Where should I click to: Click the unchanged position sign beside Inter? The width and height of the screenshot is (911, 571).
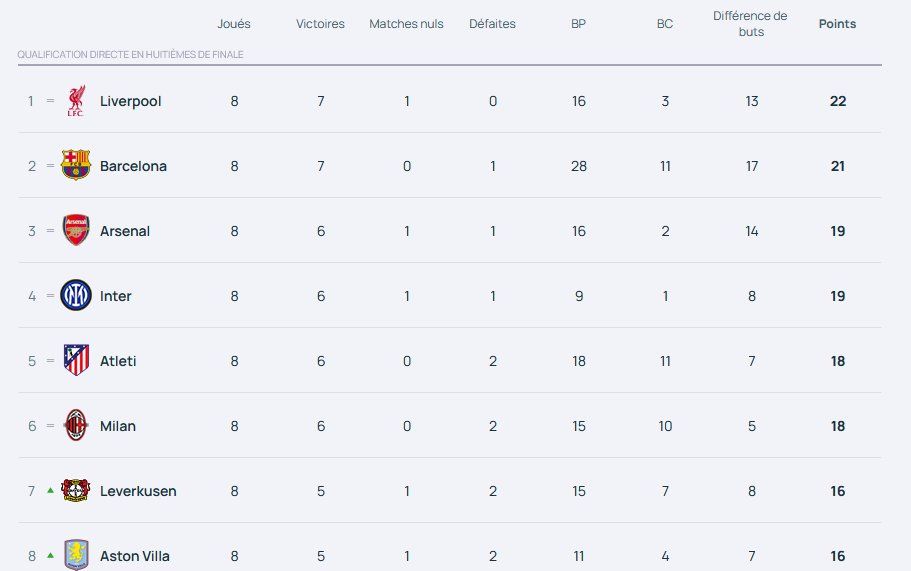click(51, 296)
